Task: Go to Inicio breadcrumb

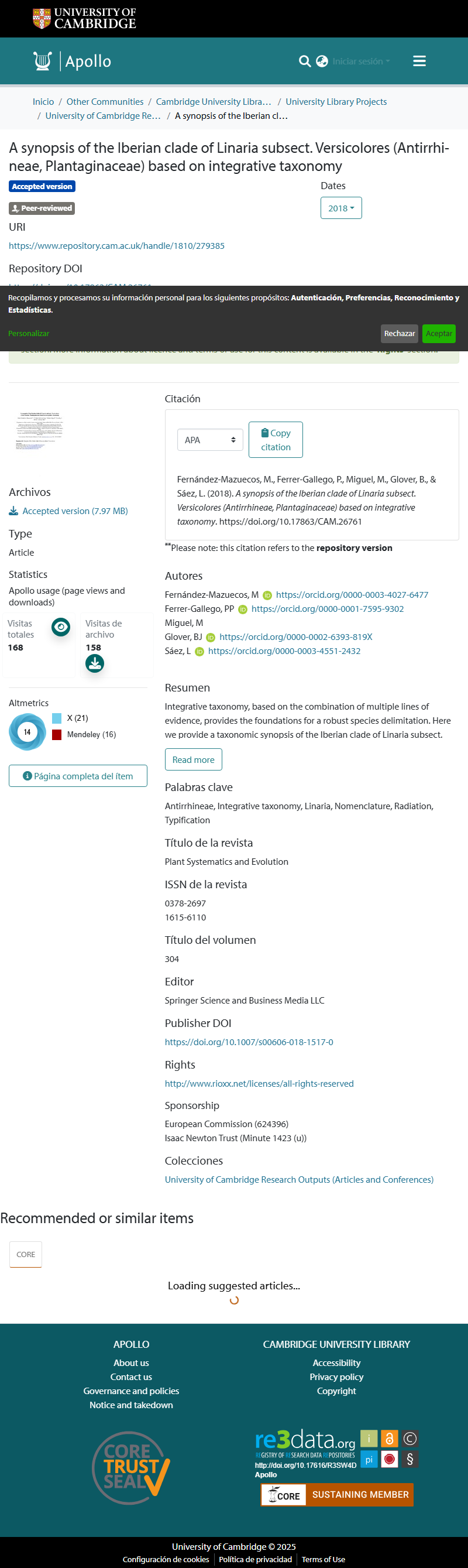Action: (x=43, y=102)
